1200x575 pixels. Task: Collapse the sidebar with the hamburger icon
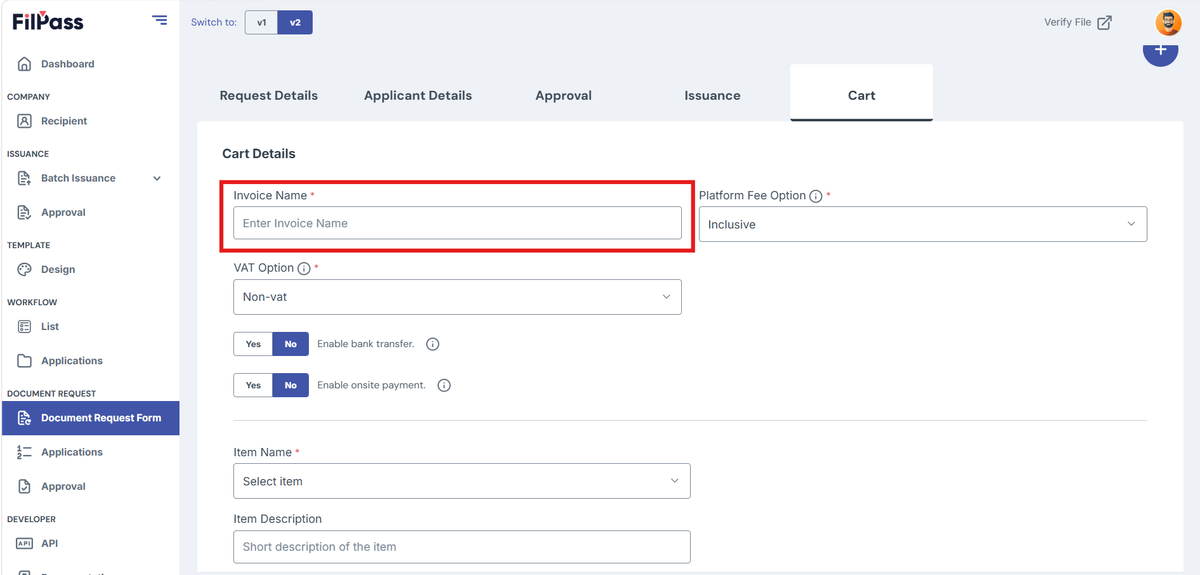(x=159, y=20)
